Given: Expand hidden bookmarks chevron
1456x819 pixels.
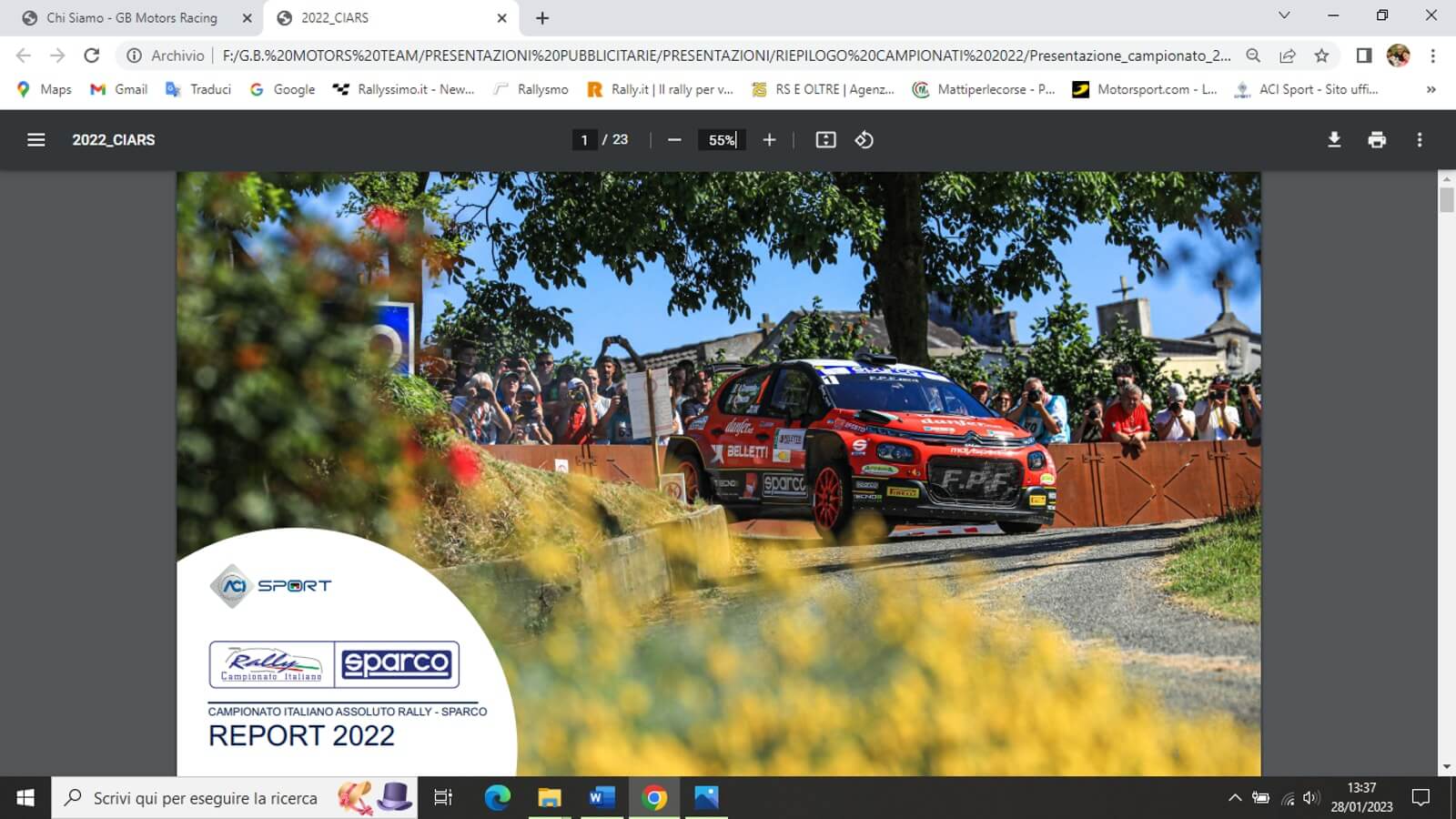Looking at the screenshot, I should point(1431,89).
